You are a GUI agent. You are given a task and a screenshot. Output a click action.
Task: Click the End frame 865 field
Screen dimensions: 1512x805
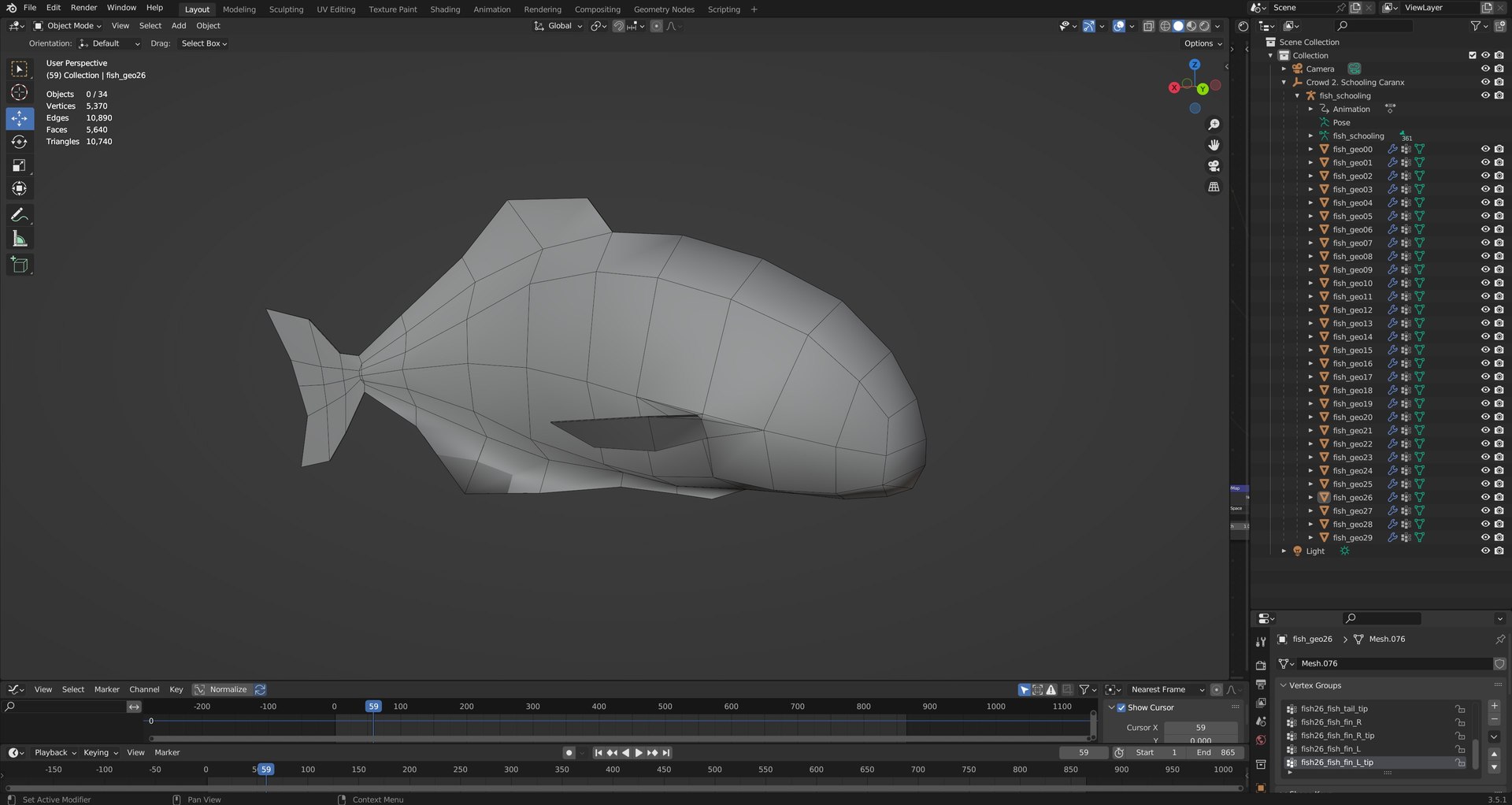(1216, 753)
